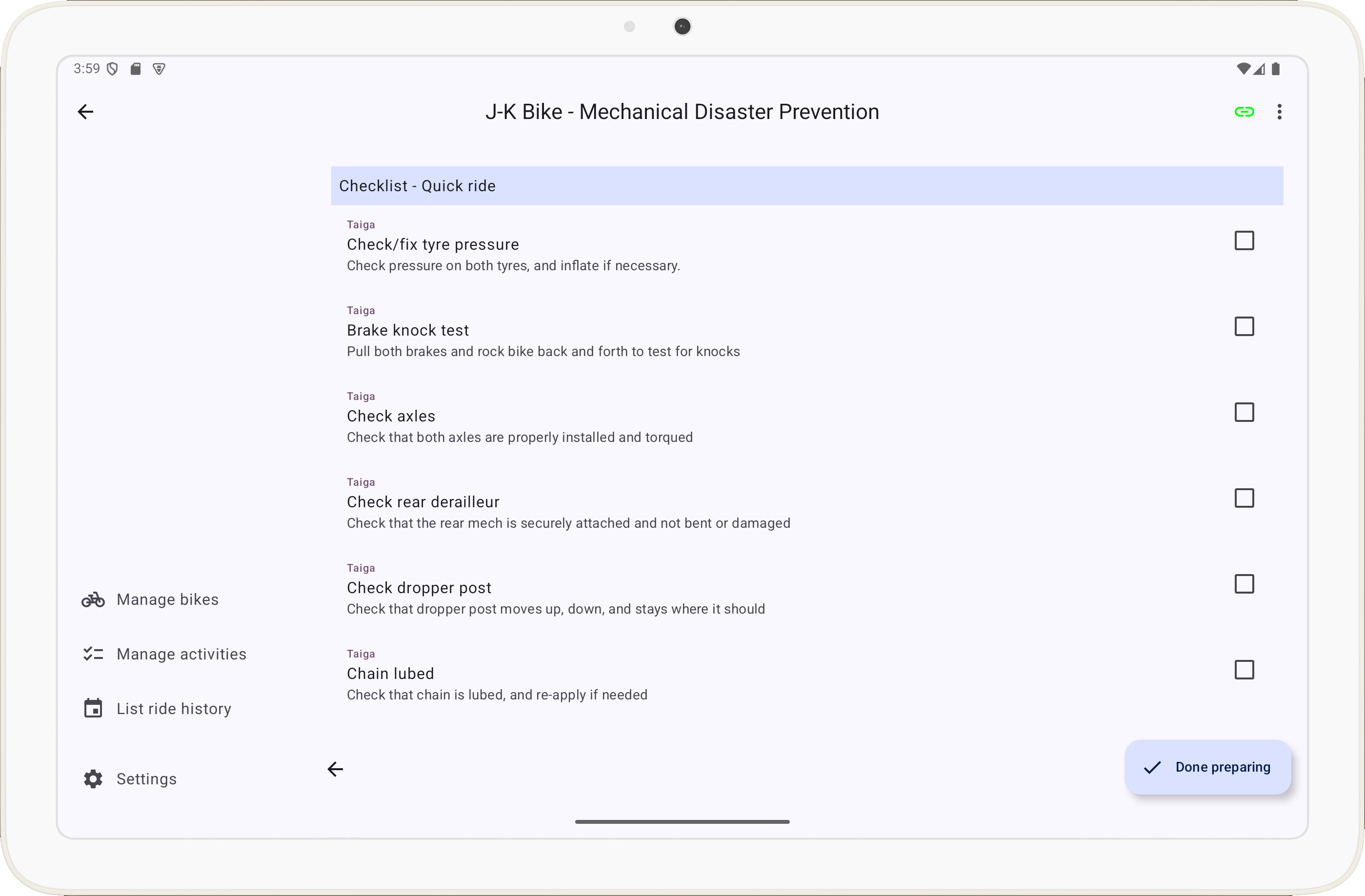Click the checklist icon beside Manage activities
This screenshot has width=1365, height=896.
(x=93, y=654)
